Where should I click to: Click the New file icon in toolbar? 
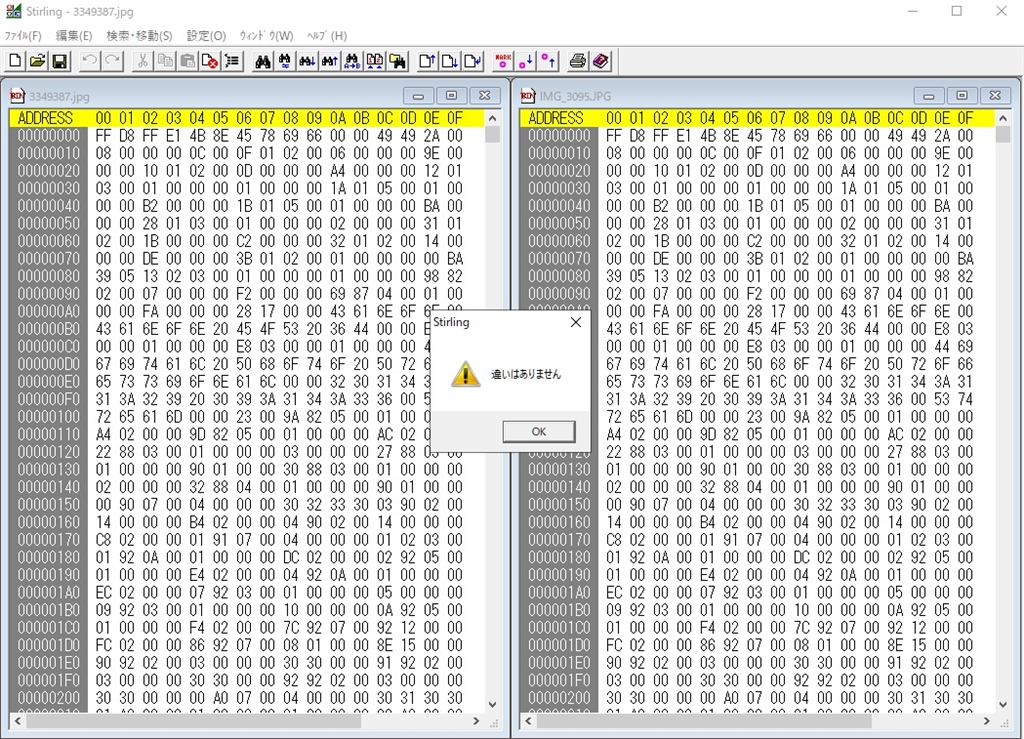(x=15, y=61)
